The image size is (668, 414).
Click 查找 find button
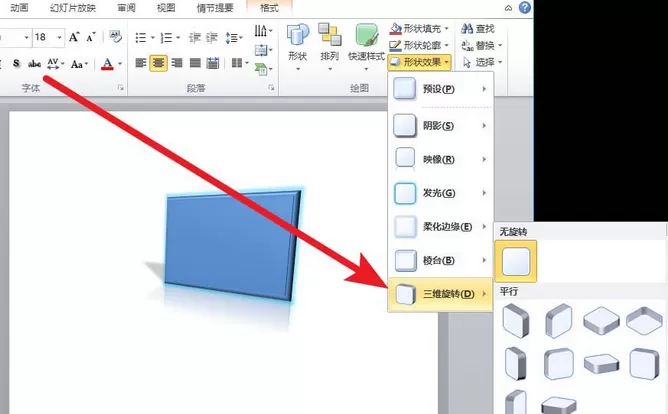click(x=478, y=29)
